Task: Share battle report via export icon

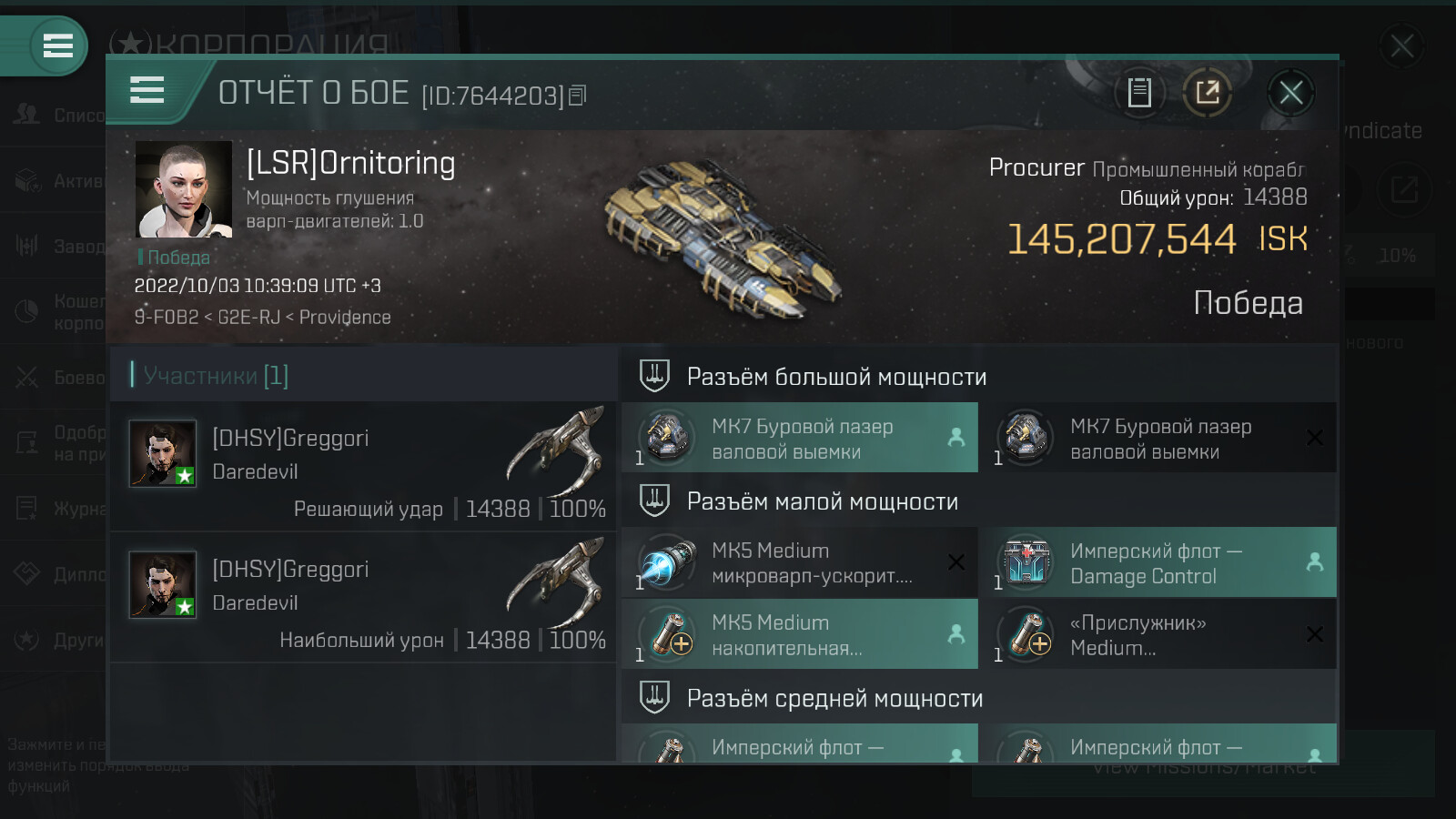Action: (x=1208, y=92)
